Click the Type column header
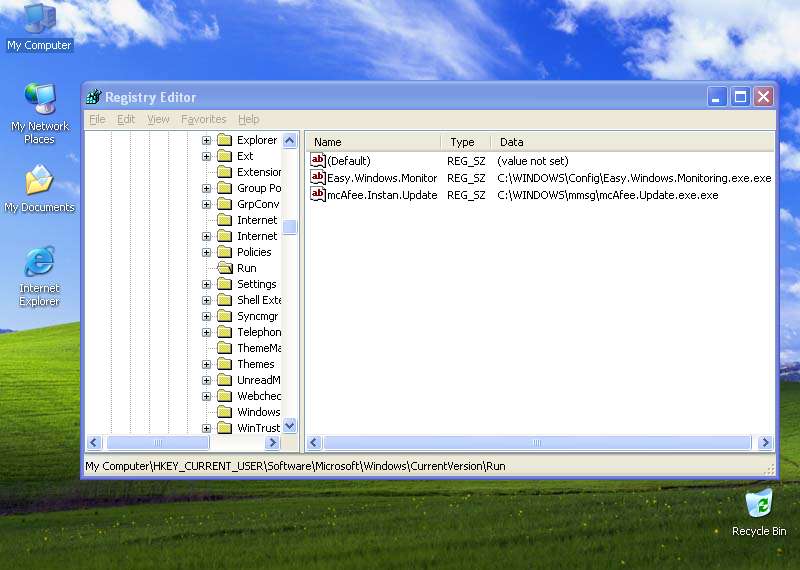The height and width of the screenshot is (570, 800). coord(466,142)
